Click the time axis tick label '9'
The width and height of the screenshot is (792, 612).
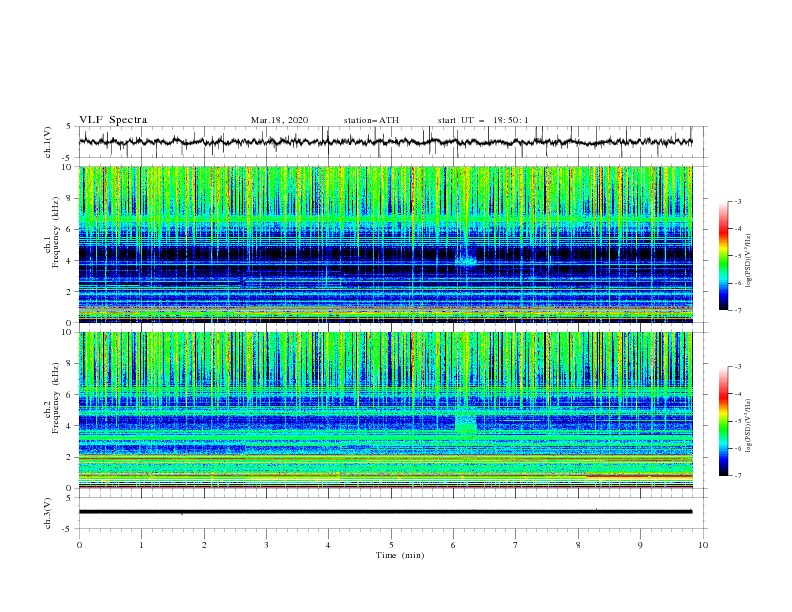tap(640, 545)
